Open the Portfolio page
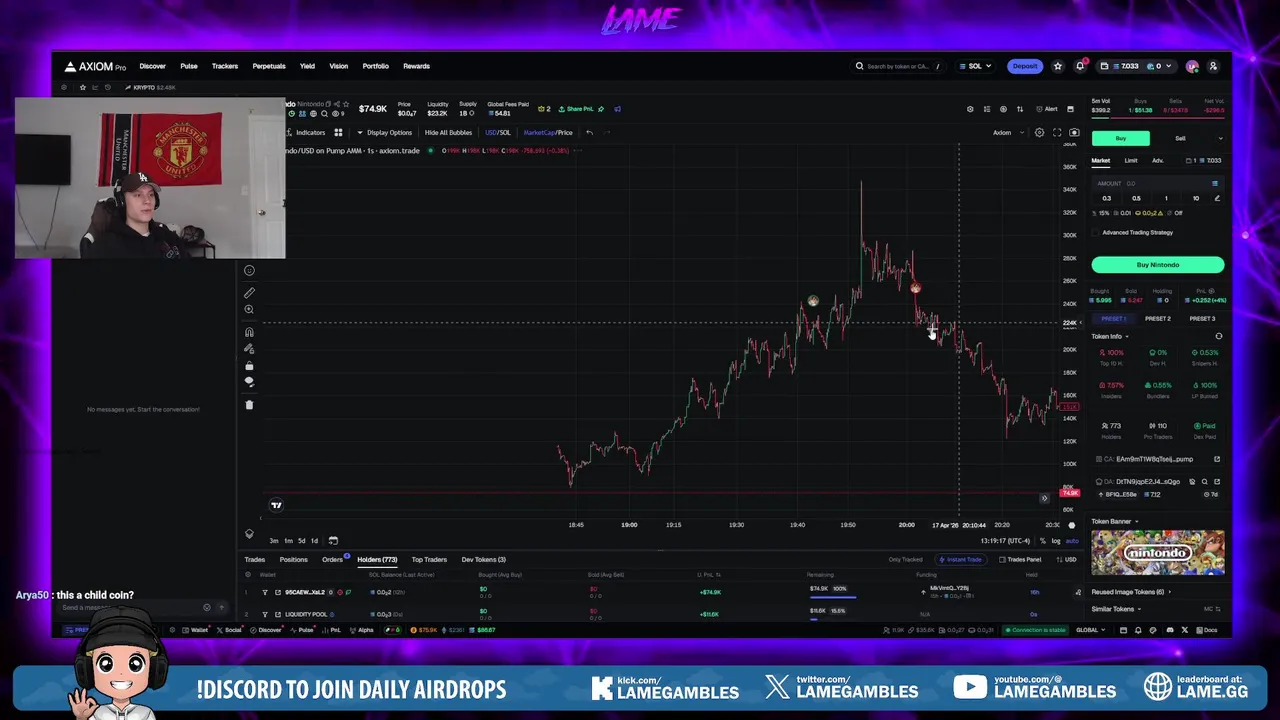The height and width of the screenshot is (720, 1280). pos(375,66)
